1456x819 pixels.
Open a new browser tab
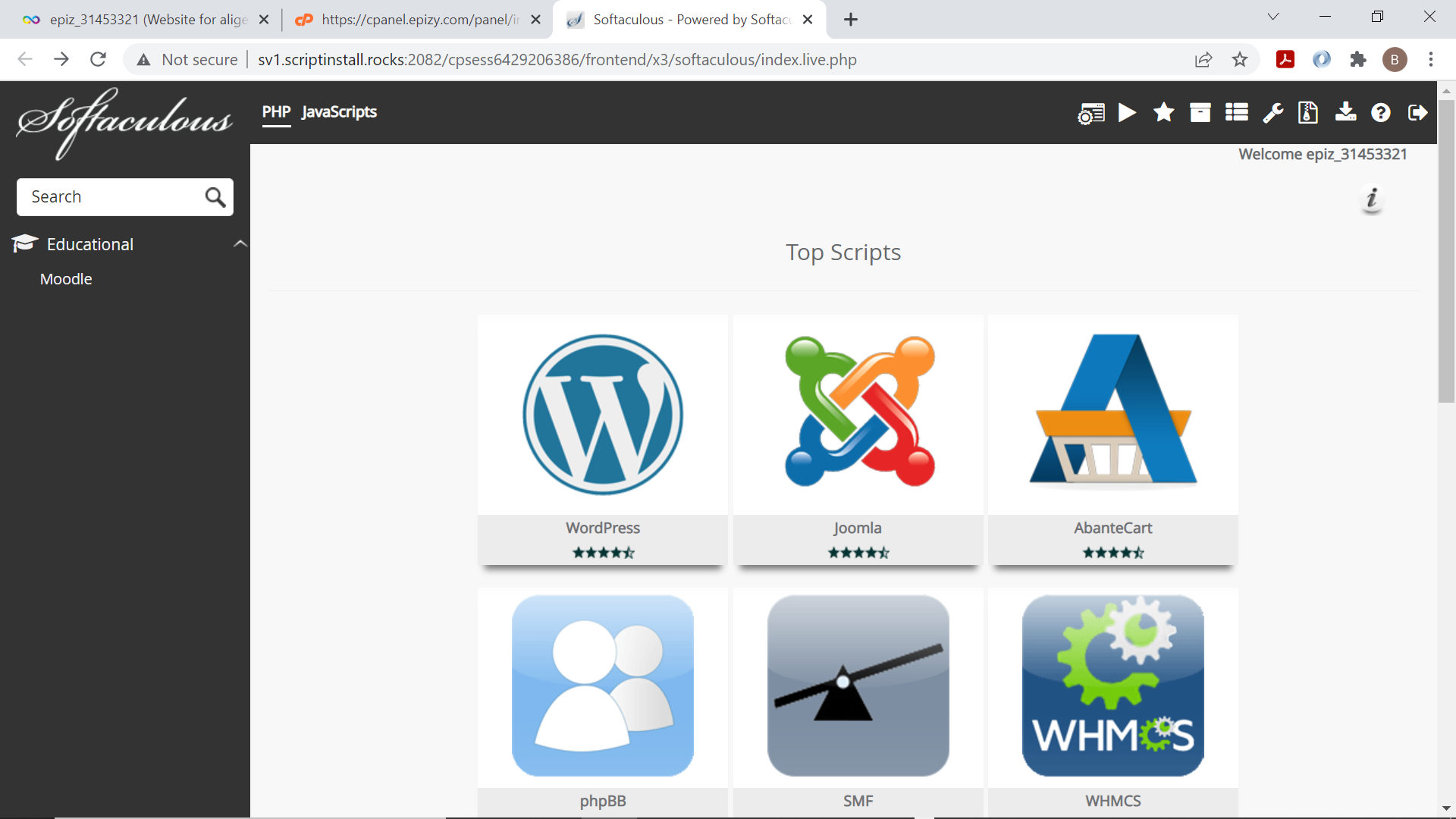click(x=851, y=20)
